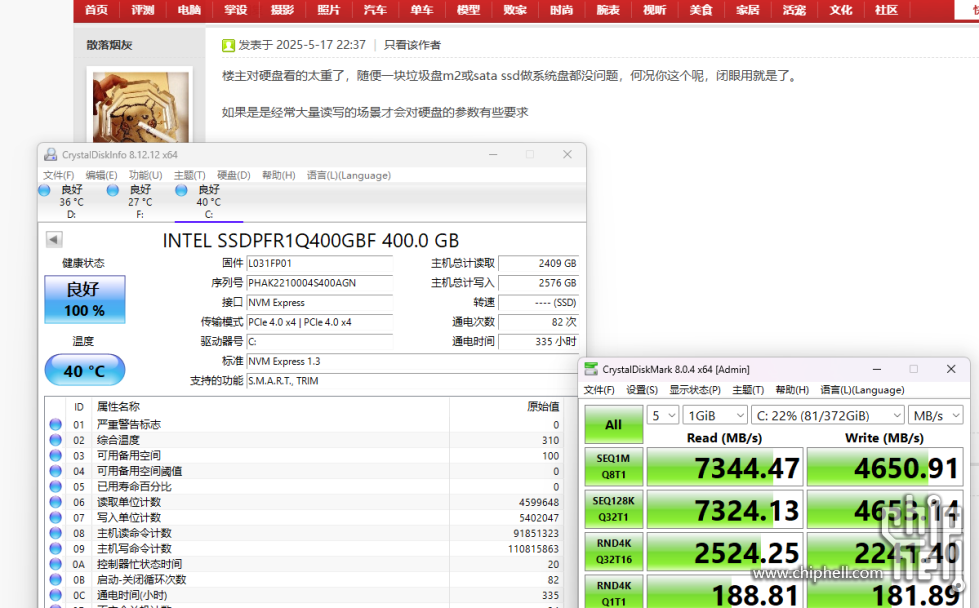Click status dot for 08 主机读命令计数
The width and height of the screenshot is (979, 608).
tap(56, 533)
